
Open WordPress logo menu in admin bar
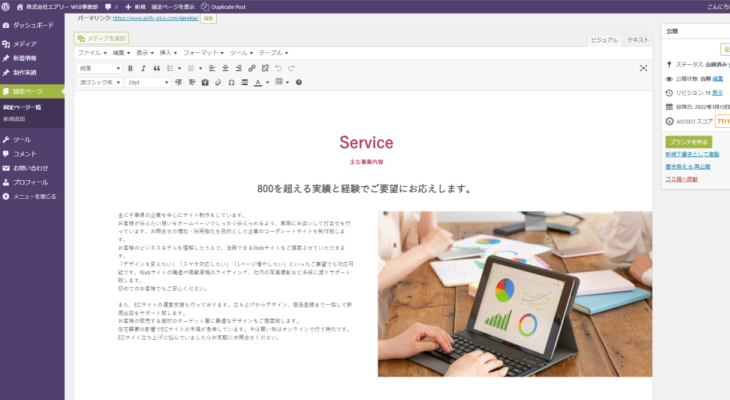click(6, 7)
